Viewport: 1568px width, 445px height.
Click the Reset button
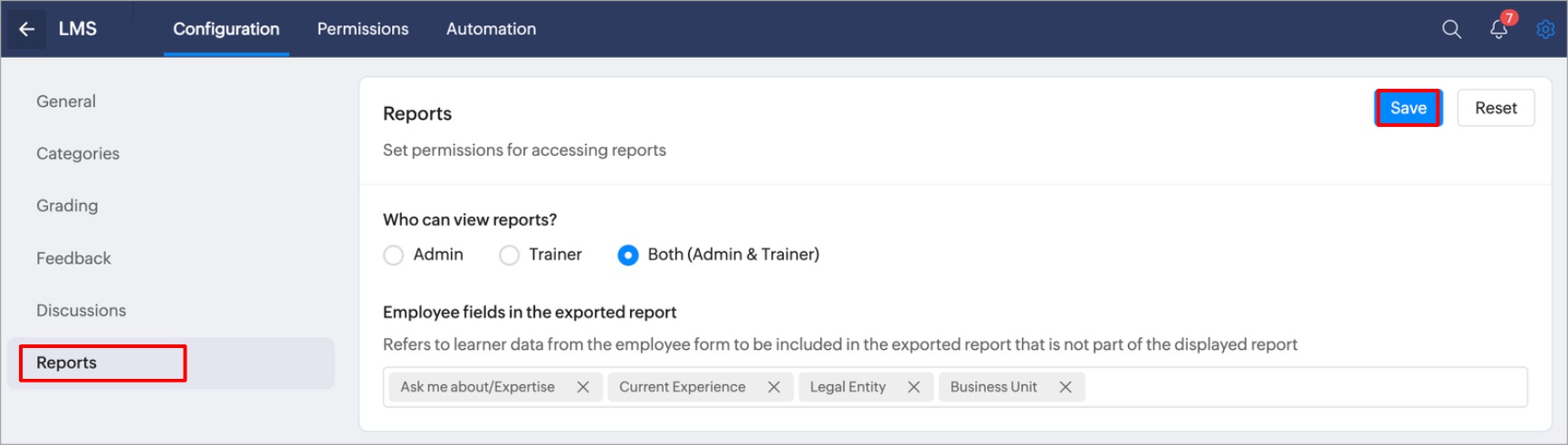(1496, 108)
